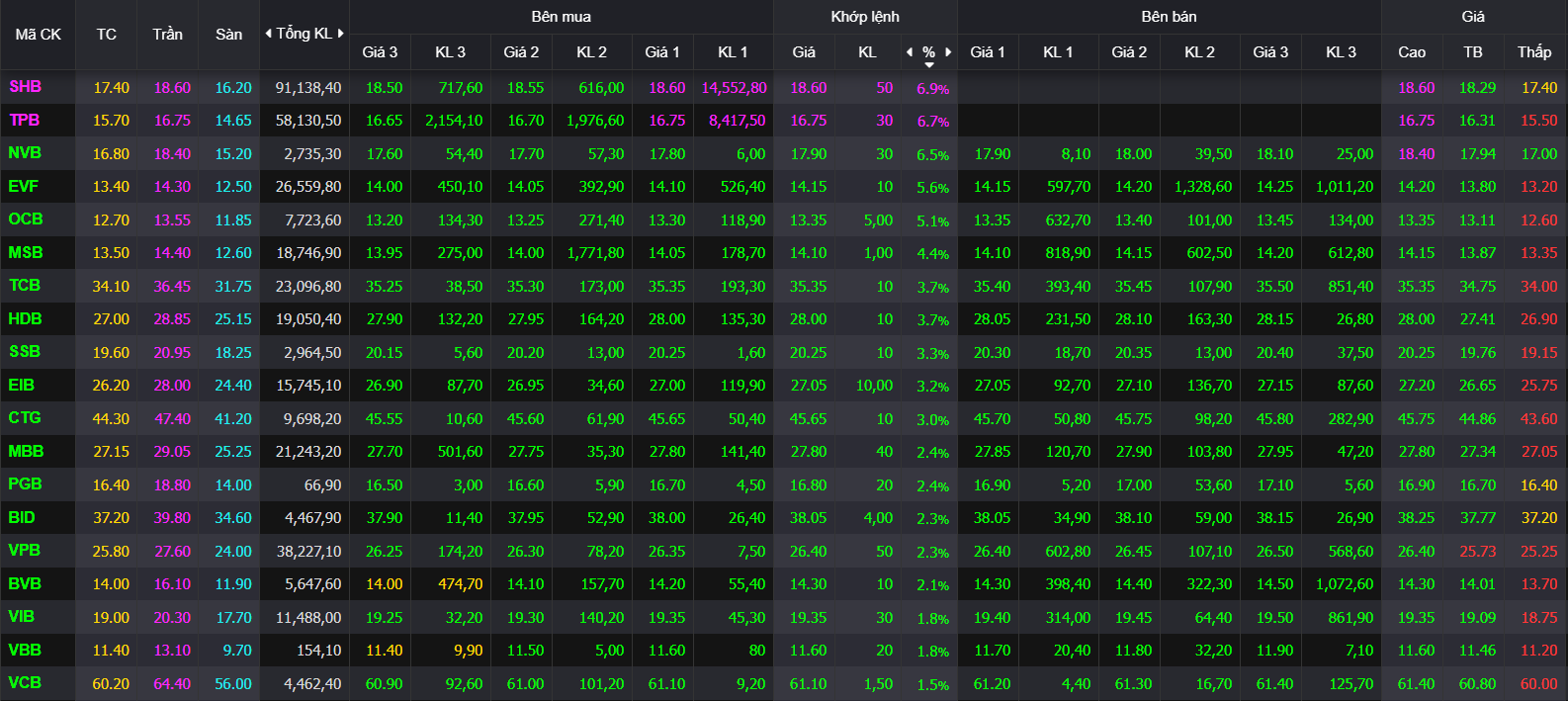Click CTG matched price 45.65
Screen dimensions: 1568x701
coord(808,419)
